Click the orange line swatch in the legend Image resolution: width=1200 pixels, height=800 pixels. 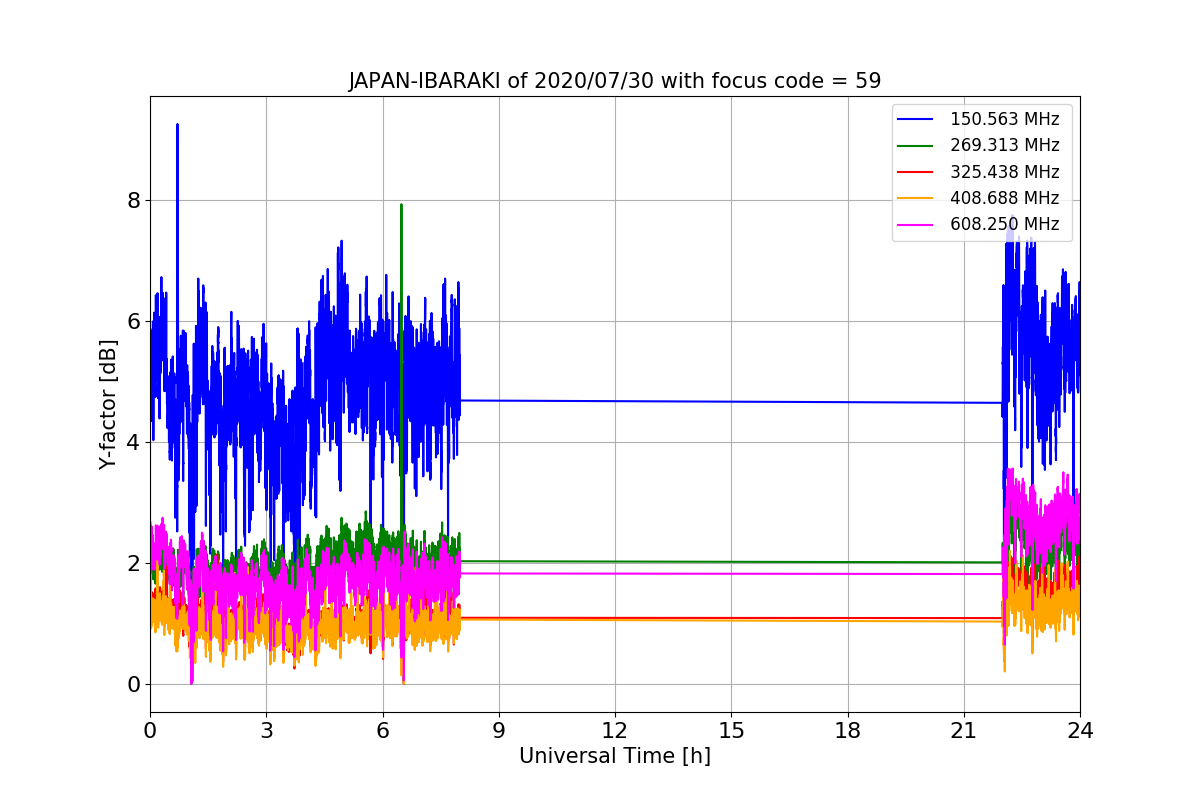917,198
